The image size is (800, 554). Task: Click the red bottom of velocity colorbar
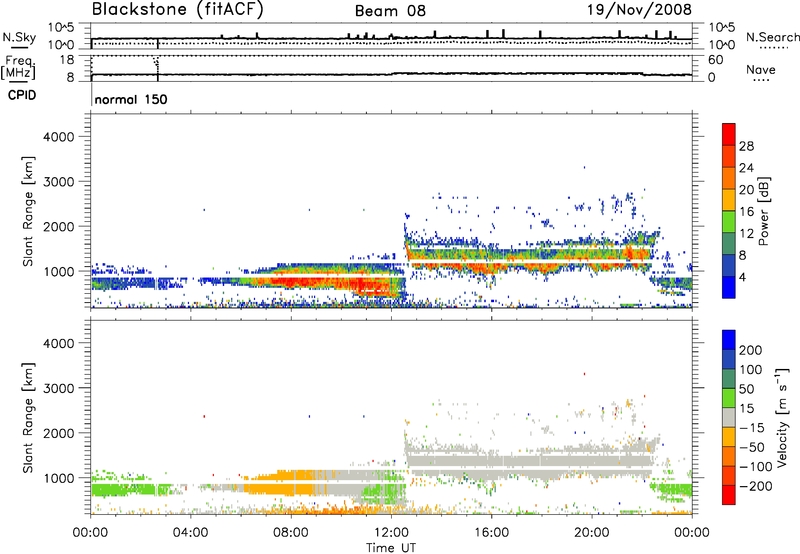[729, 495]
